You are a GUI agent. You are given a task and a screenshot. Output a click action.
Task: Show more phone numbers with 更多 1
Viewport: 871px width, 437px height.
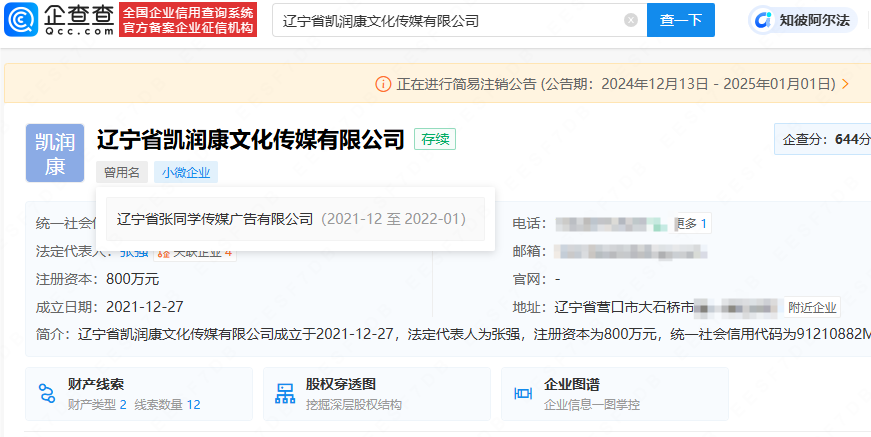click(693, 224)
